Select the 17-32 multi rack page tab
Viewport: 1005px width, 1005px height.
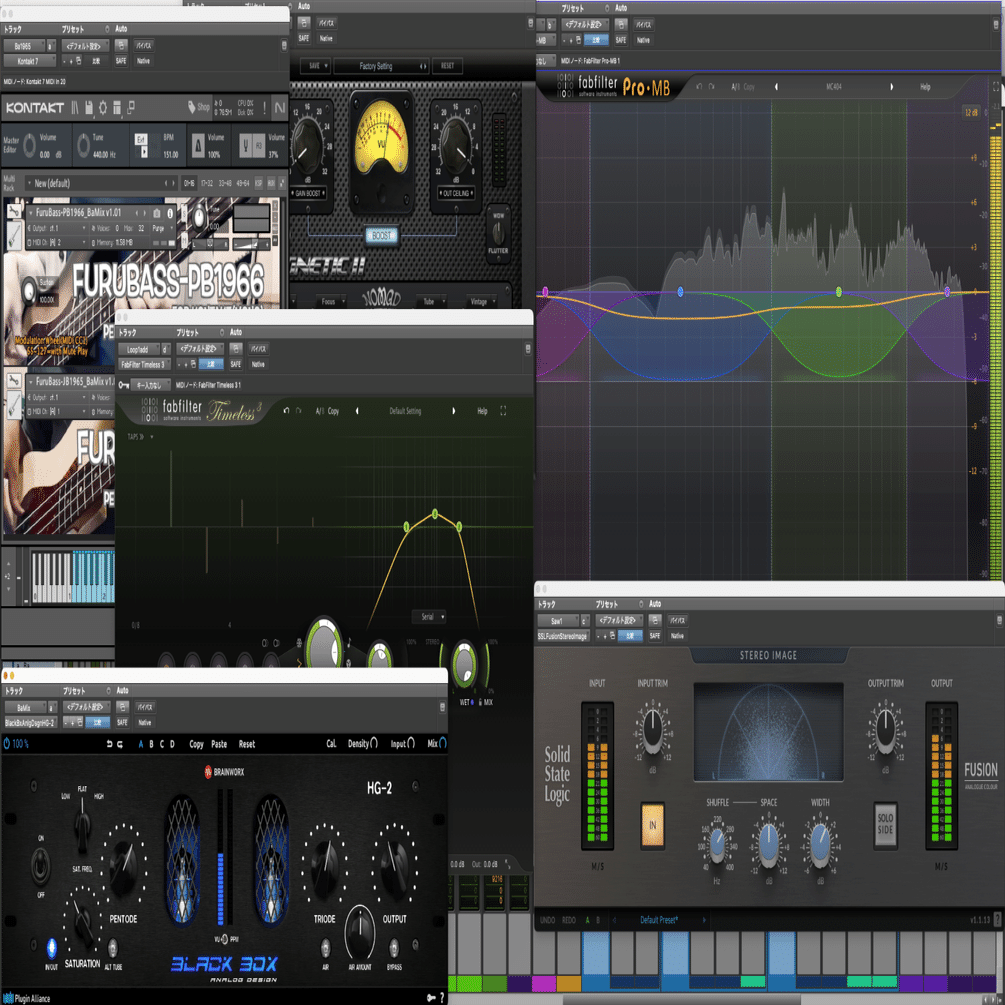point(207,183)
